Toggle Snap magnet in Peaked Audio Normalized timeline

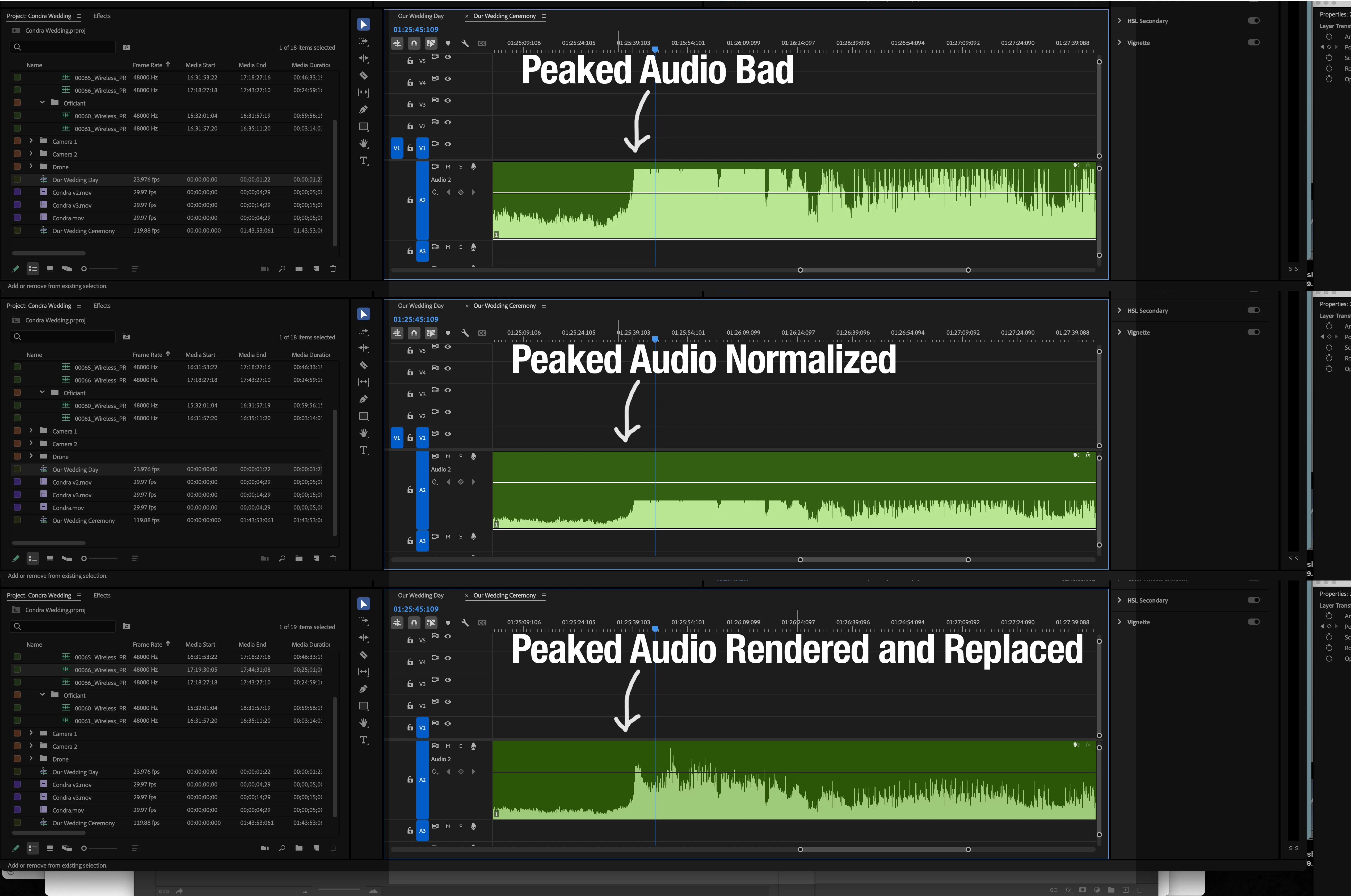414,333
